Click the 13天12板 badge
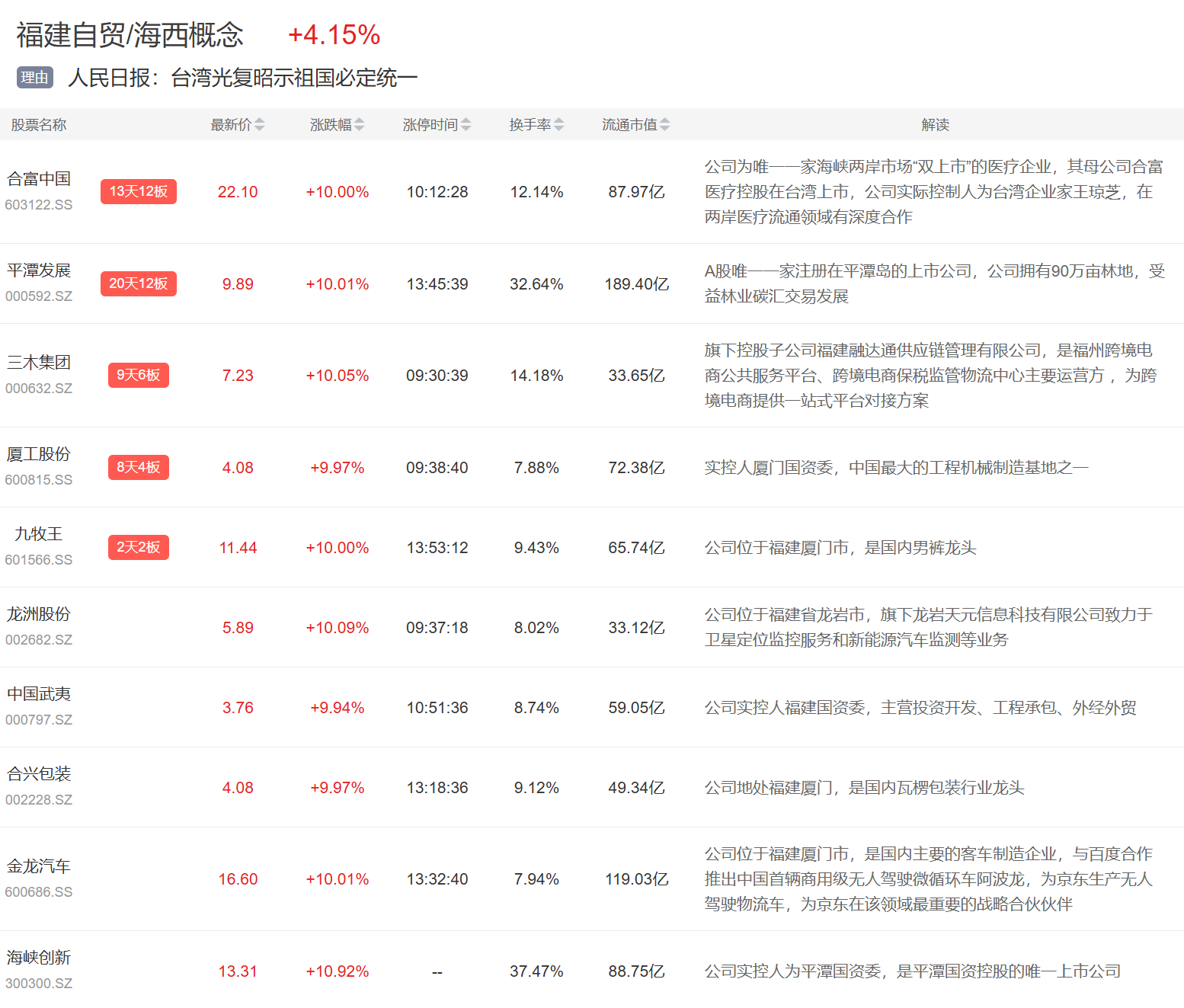This screenshot has height=1008, width=1184. click(x=138, y=191)
